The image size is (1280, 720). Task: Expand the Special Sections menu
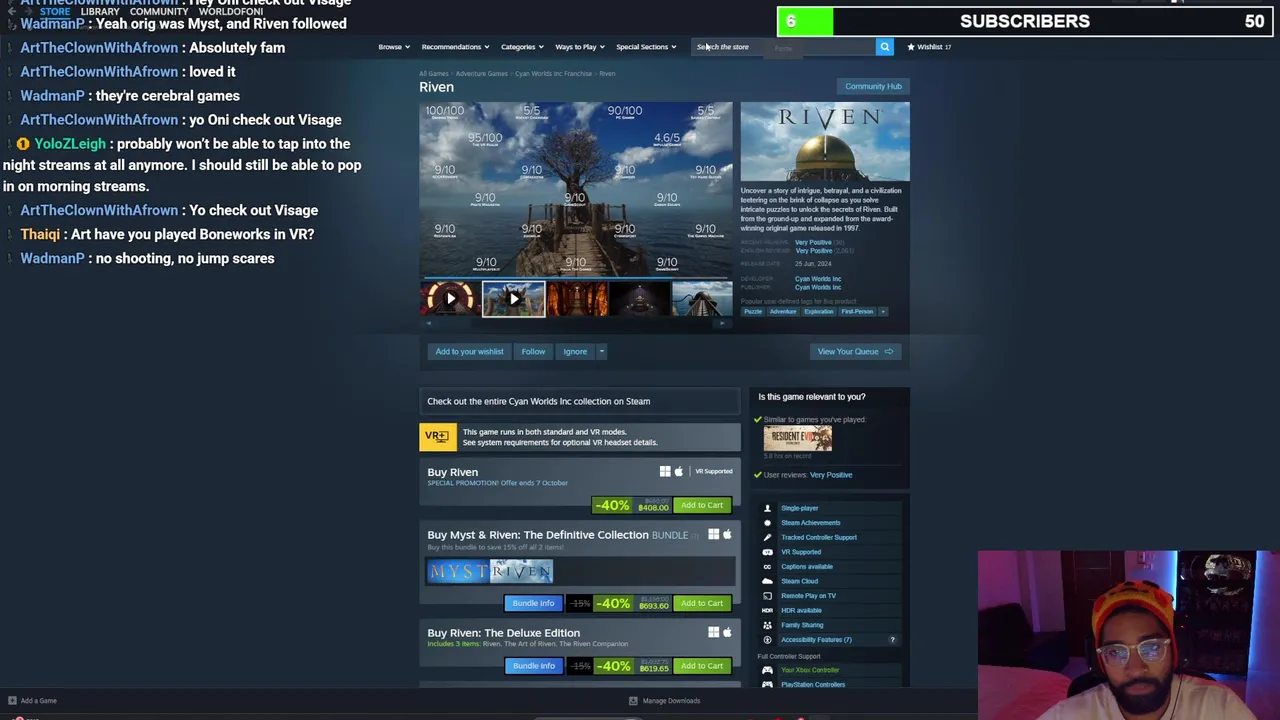click(x=646, y=47)
